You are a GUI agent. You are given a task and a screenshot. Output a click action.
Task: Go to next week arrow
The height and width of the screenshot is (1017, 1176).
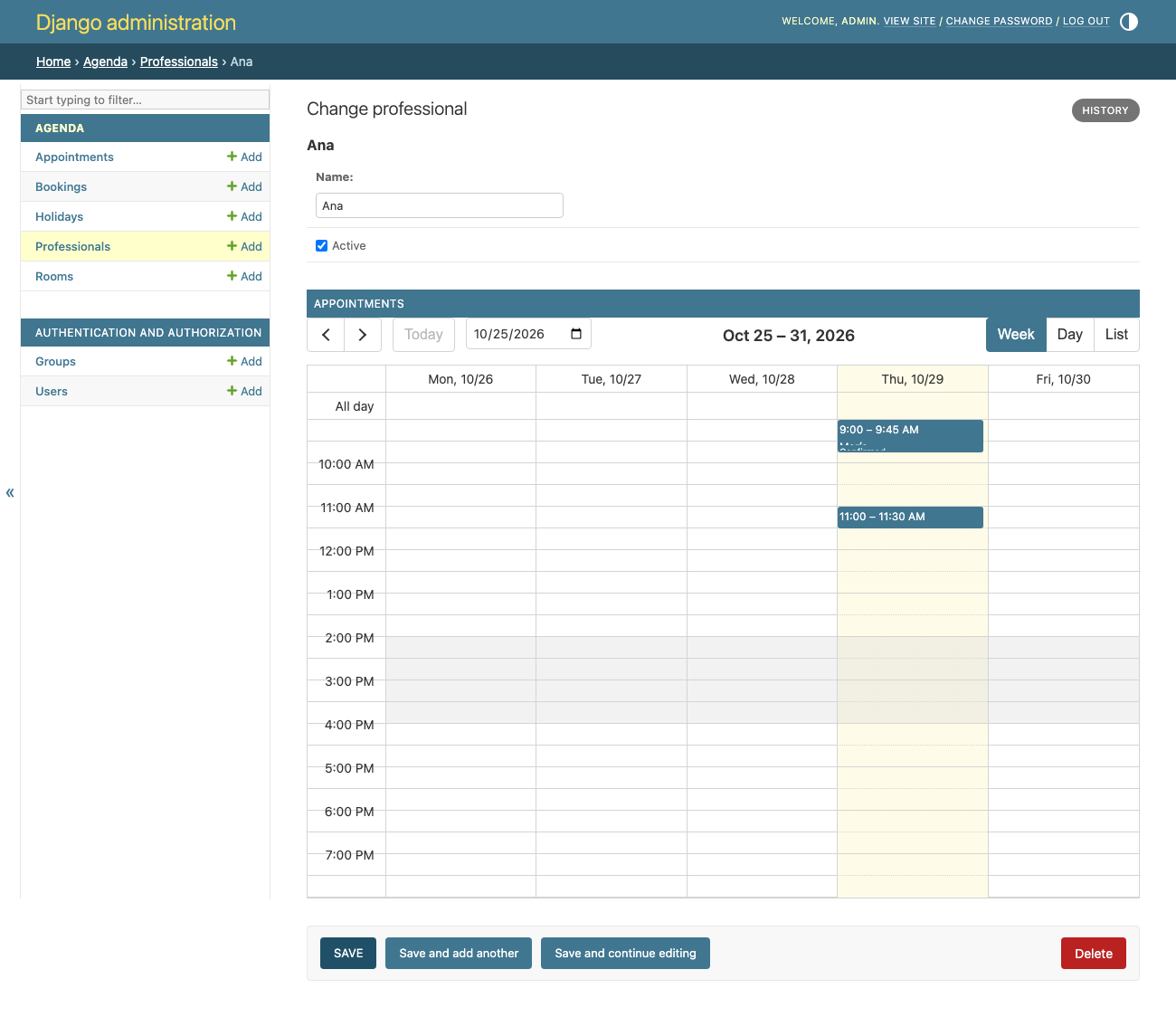(363, 335)
